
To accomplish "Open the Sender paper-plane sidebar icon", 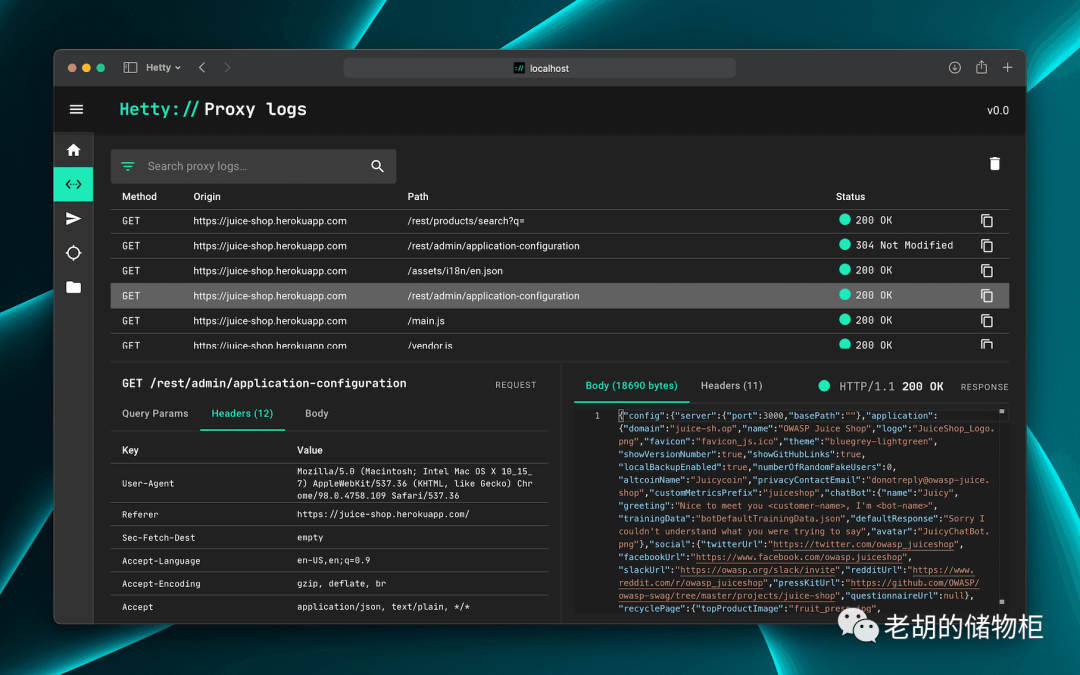I will pyautogui.click(x=74, y=219).
